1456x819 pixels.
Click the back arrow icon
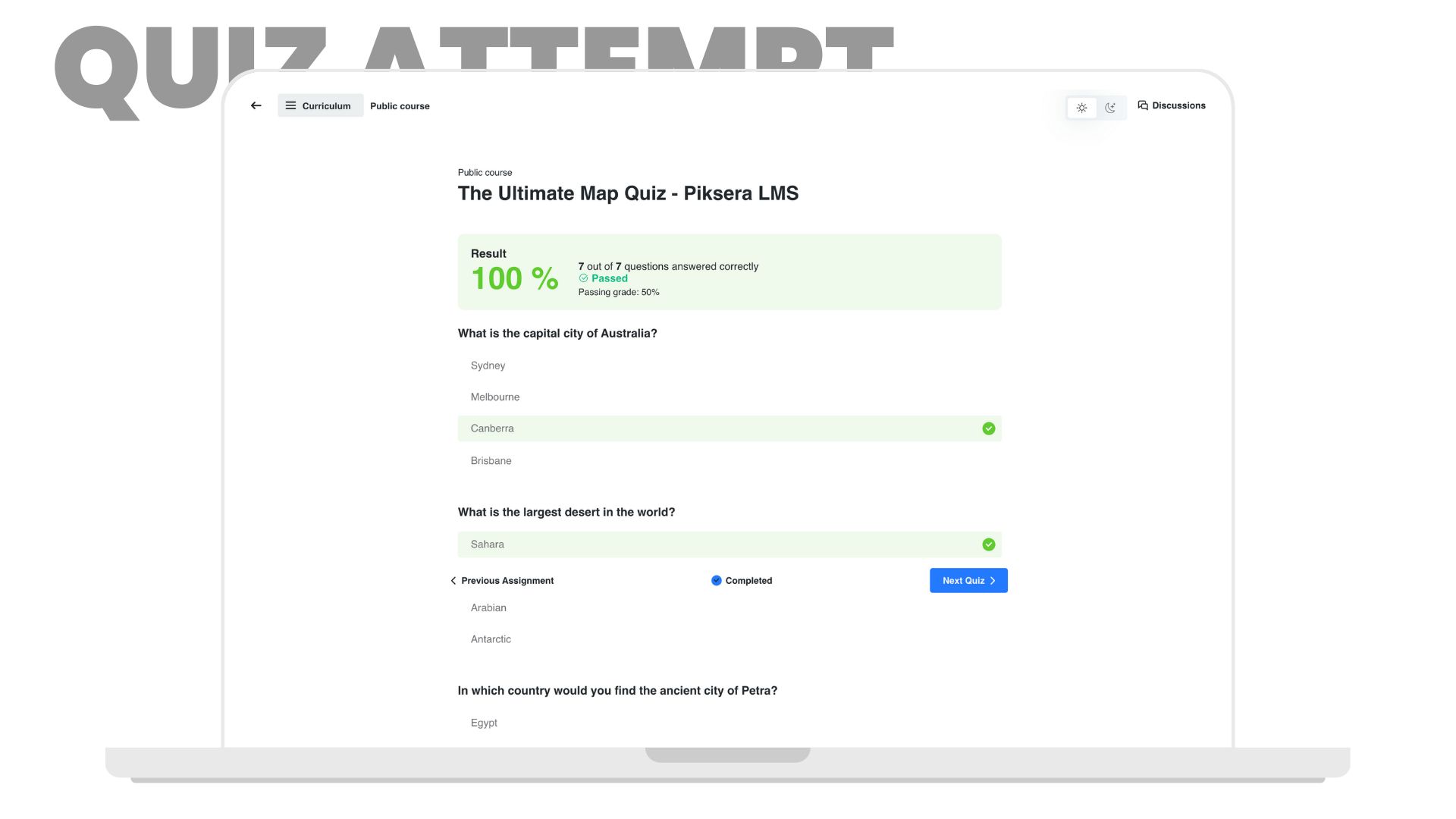coord(256,105)
